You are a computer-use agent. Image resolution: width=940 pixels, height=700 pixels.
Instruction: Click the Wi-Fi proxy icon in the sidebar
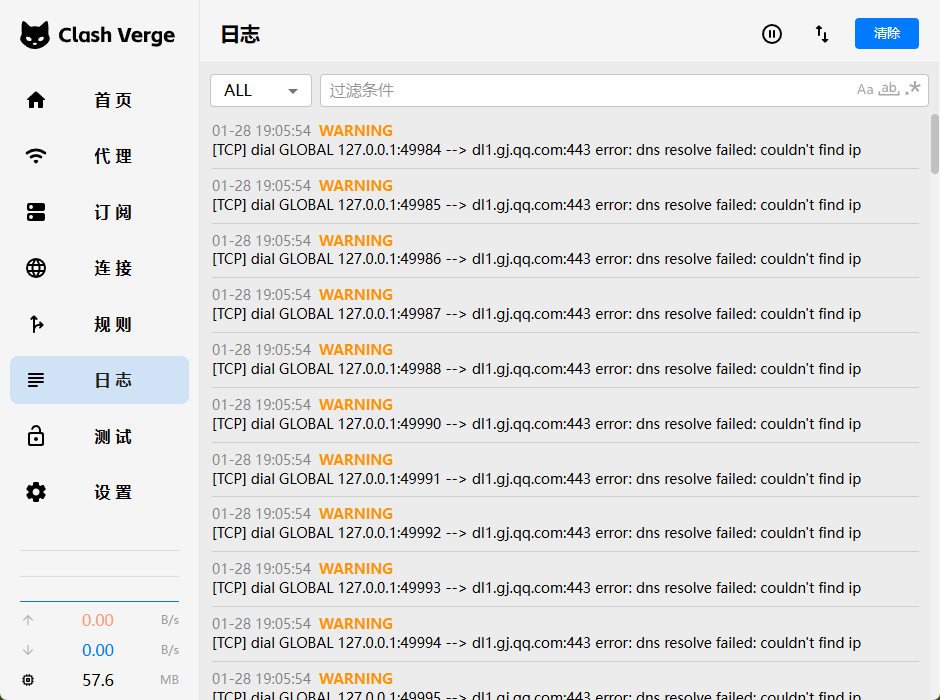(36, 156)
